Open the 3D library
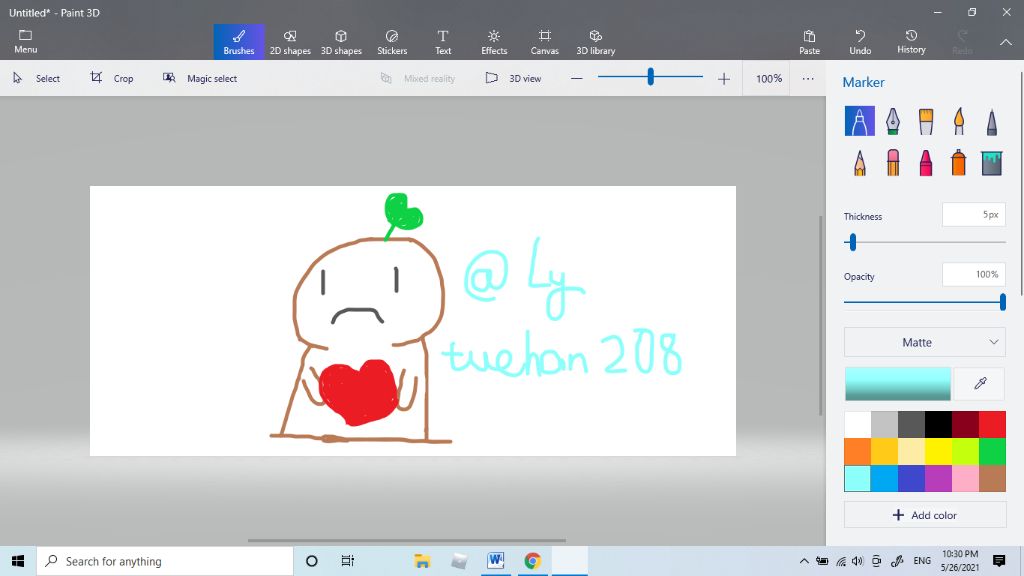The height and width of the screenshot is (576, 1024). tap(596, 42)
